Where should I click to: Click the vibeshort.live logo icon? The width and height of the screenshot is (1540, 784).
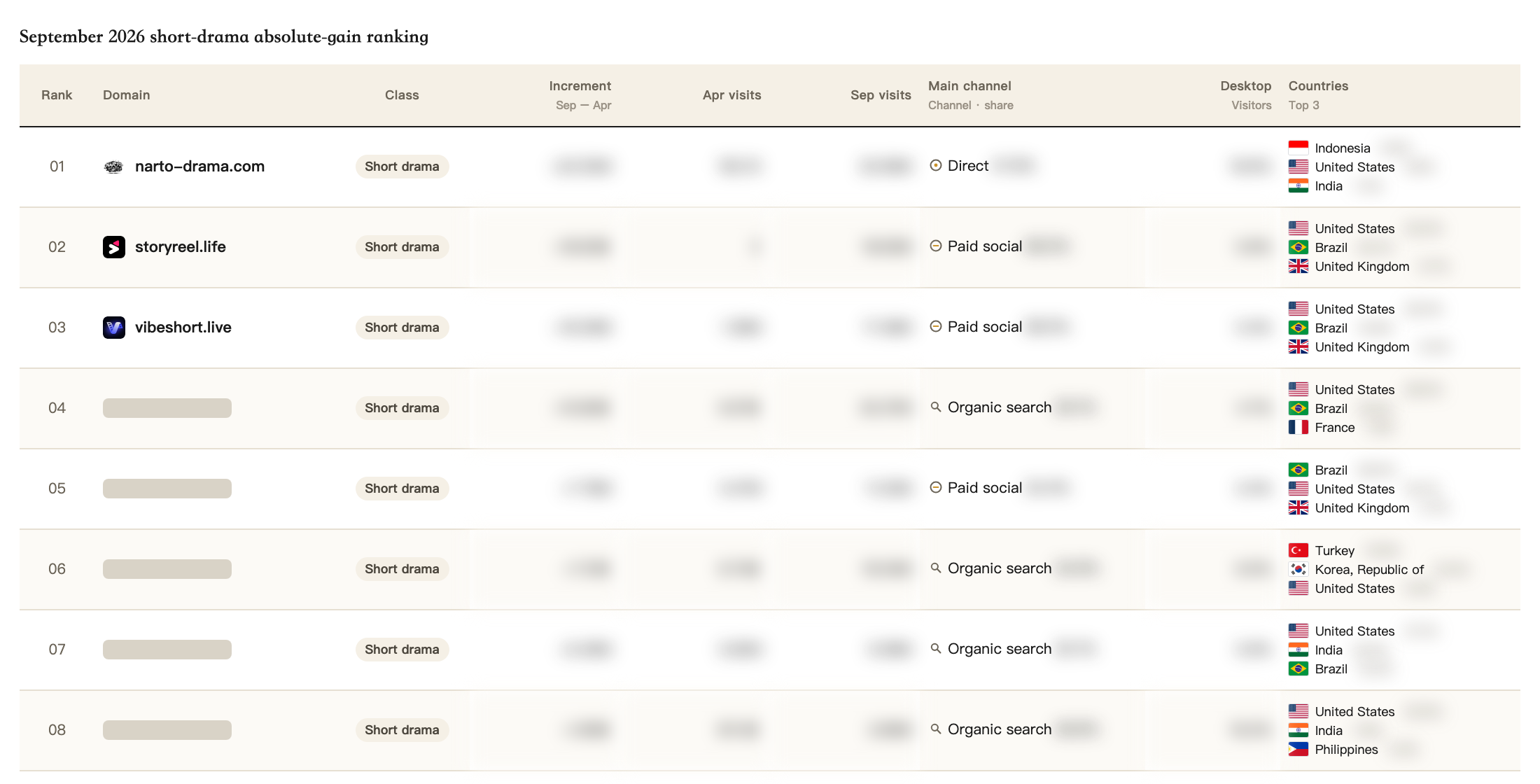coord(114,328)
